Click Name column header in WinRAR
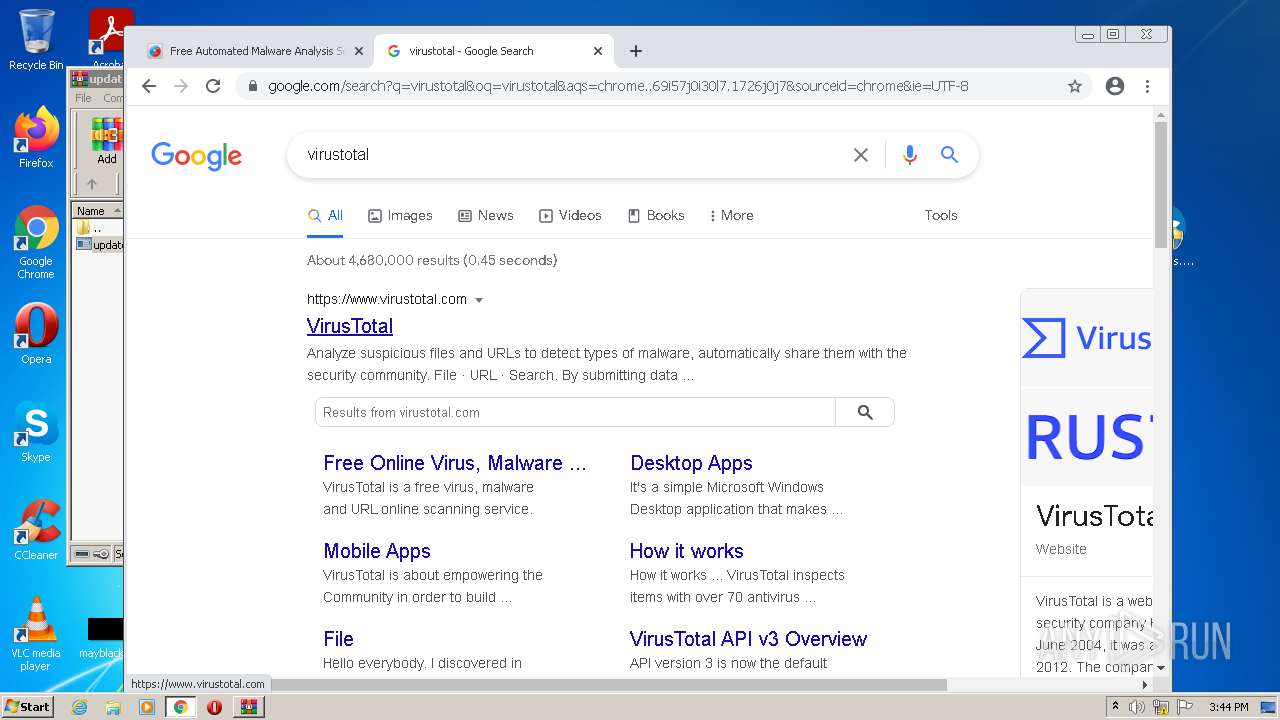 click(x=96, y=210)
